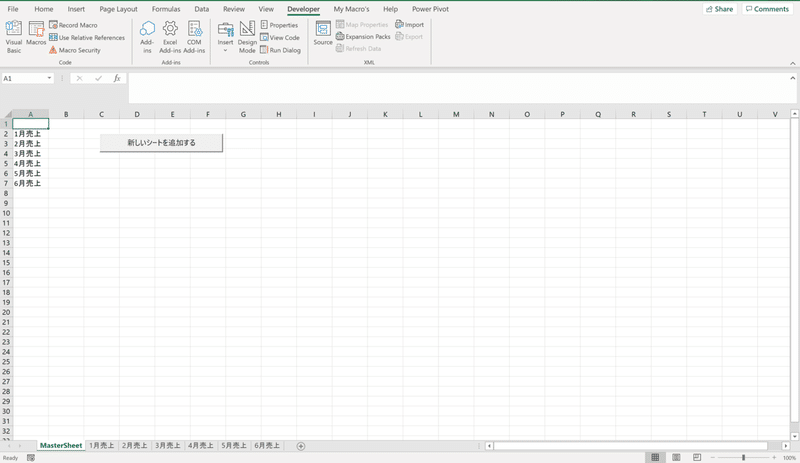Screen dimensions: 800x463
Task: Switch to Page Break Preview
Action: click(697, 457)
